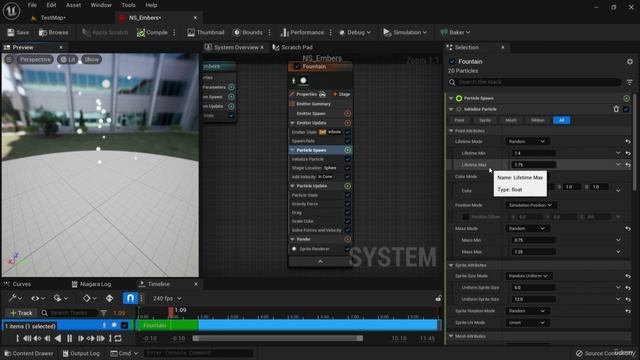Screen dimensions: 640x360
Task: Add module to Particle Spawn in Selection
Action: pos(627,98)
